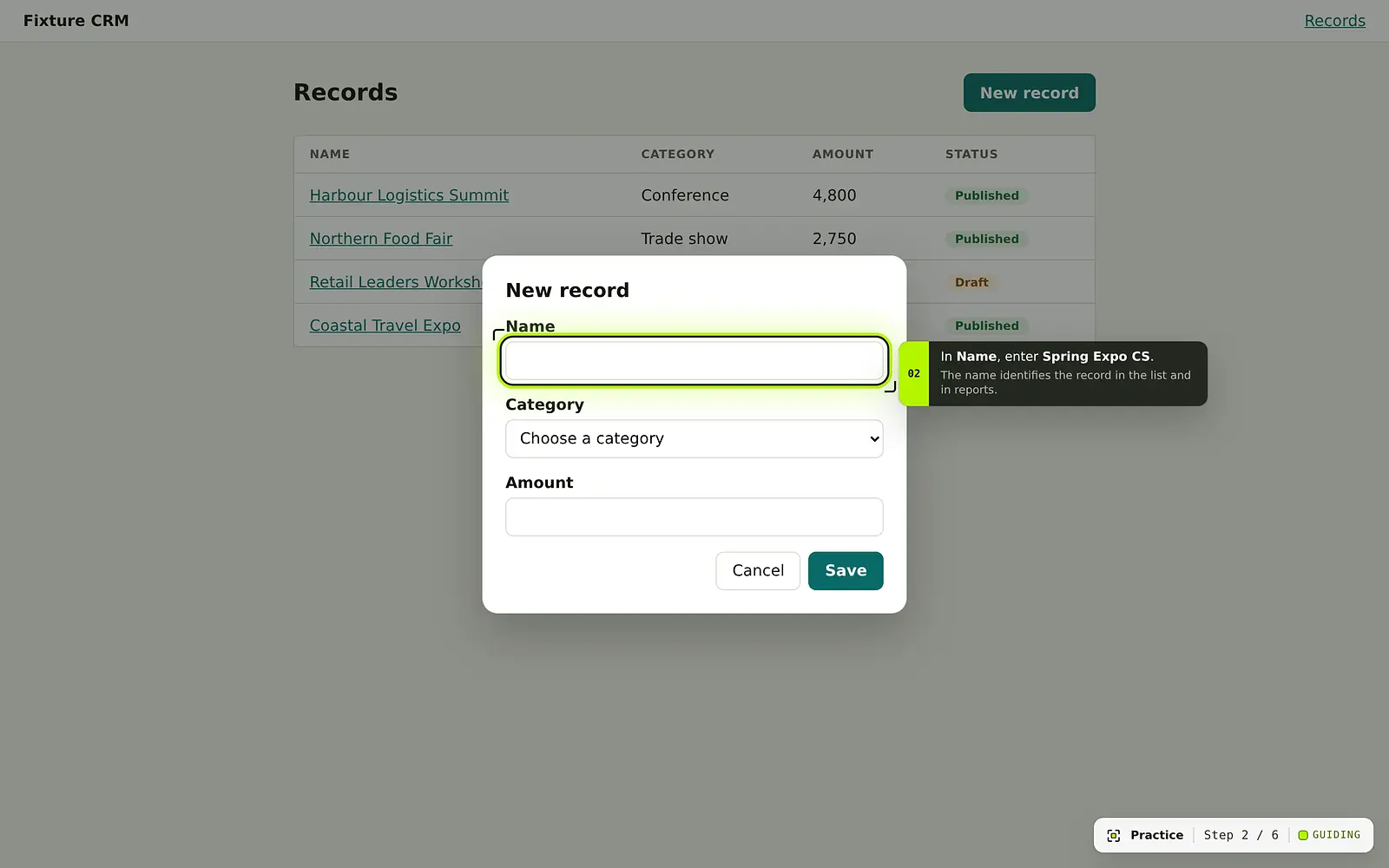This screenshot has width=1389, height=868.
Task: Click Published status of Northern Food Fair
Action: point(987,239)
